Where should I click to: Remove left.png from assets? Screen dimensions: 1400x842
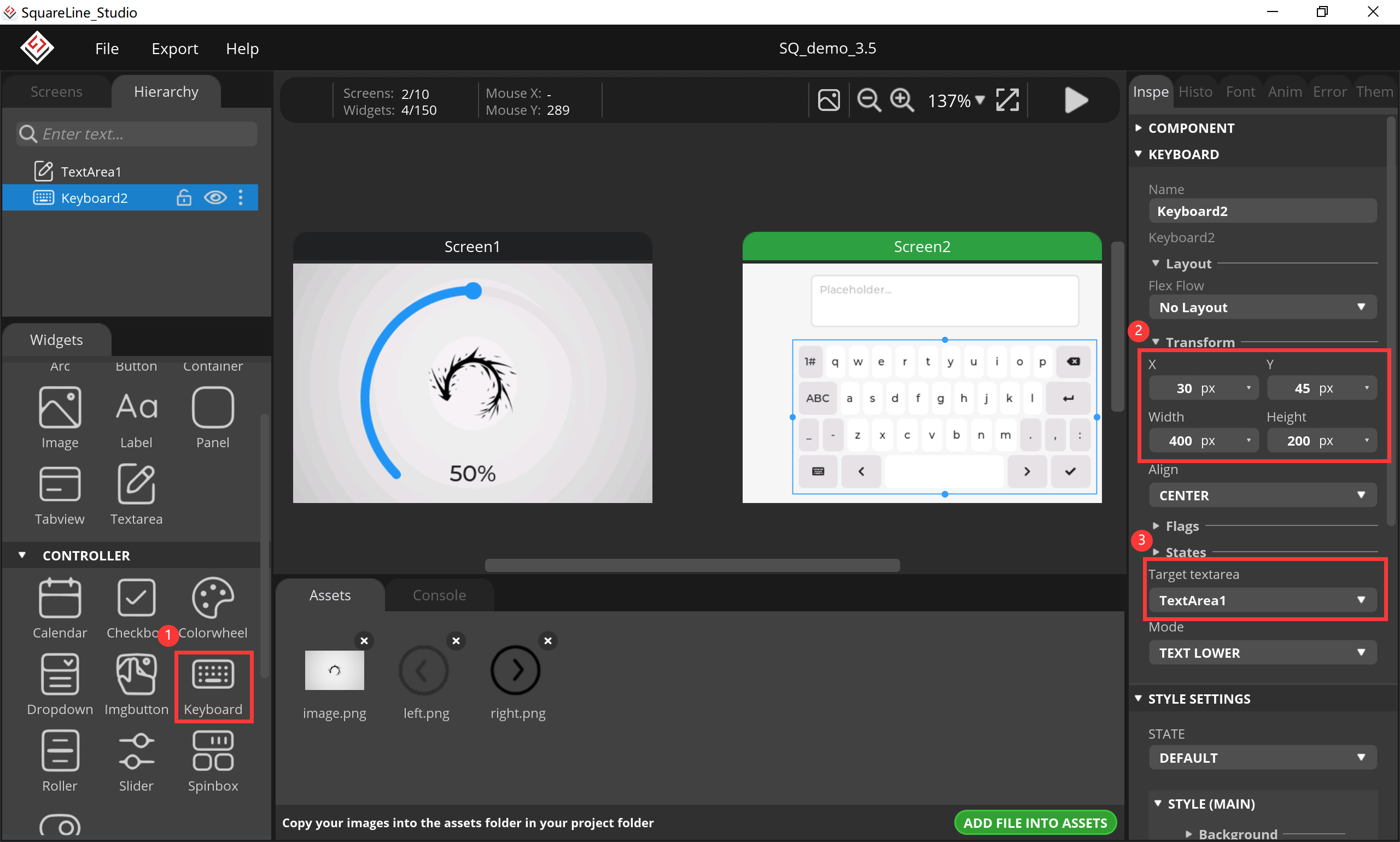(456, 641)
